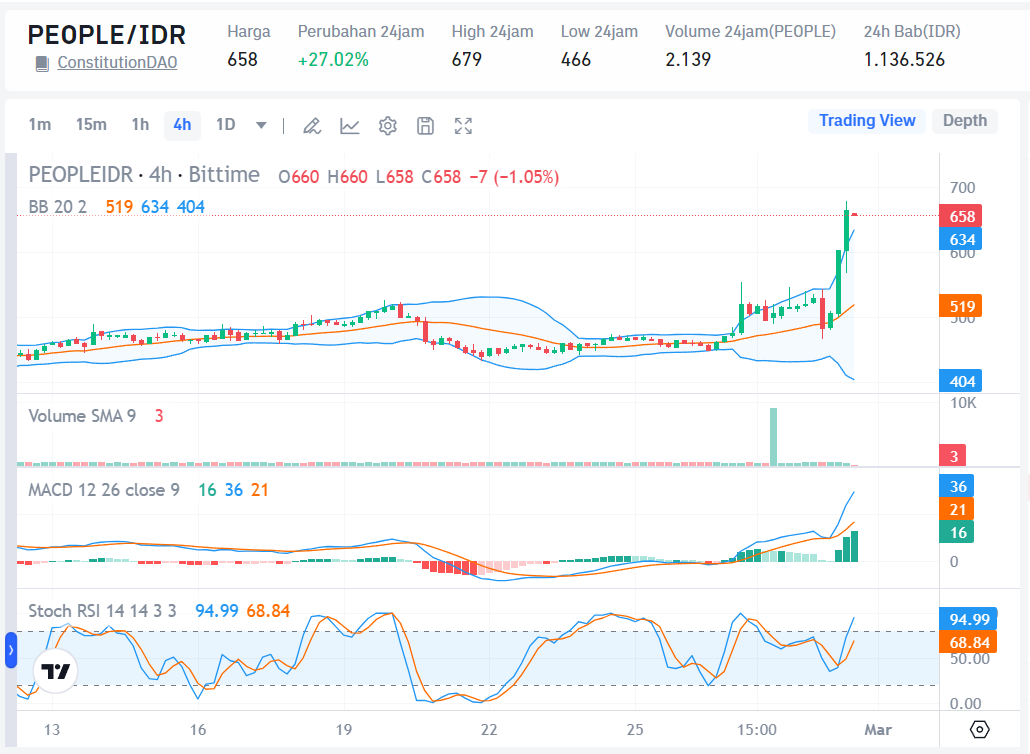Click the blue 634 upper band label
Image resolution: width=1030 pixels, height=754 pixels.
pos(961,240)
